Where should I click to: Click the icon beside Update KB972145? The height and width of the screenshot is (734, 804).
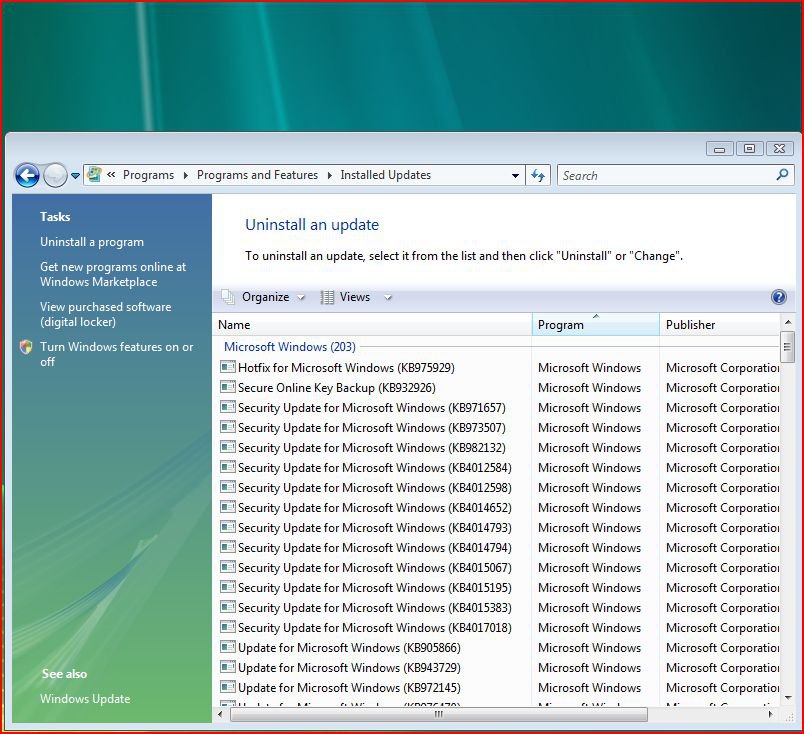click(228, 687)
